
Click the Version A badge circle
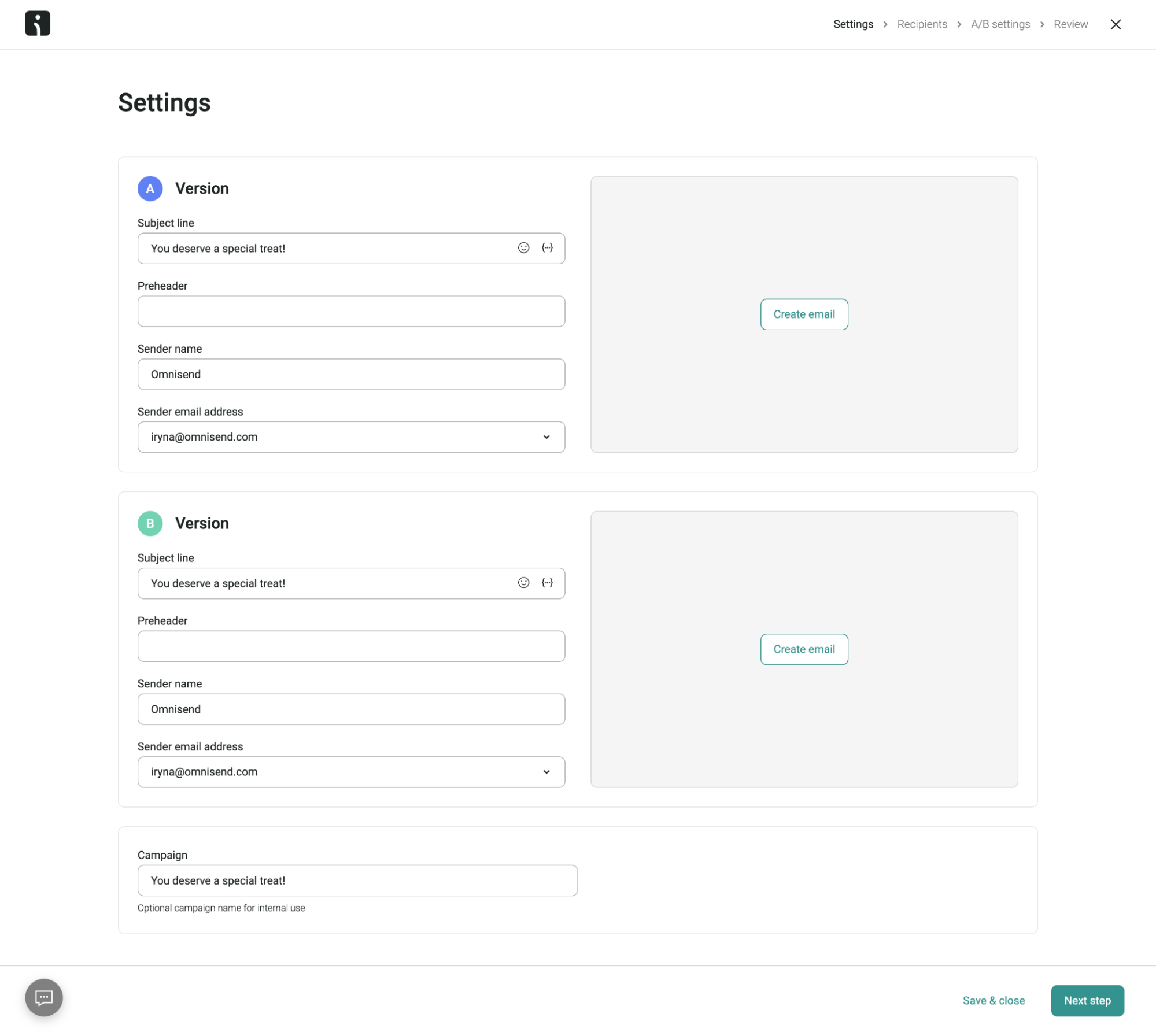150,188
